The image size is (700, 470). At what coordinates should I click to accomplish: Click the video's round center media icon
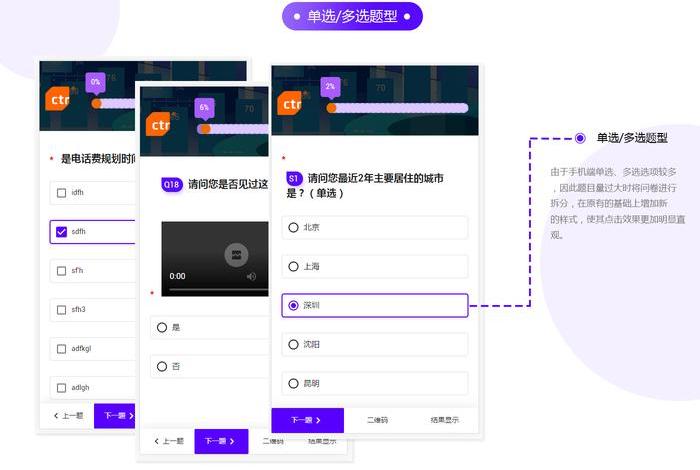236,255
